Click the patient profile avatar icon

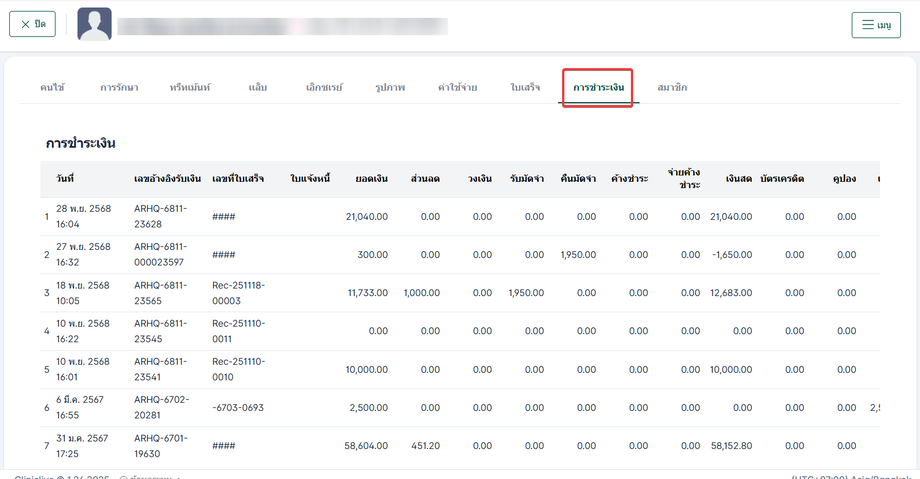point(94,24)
